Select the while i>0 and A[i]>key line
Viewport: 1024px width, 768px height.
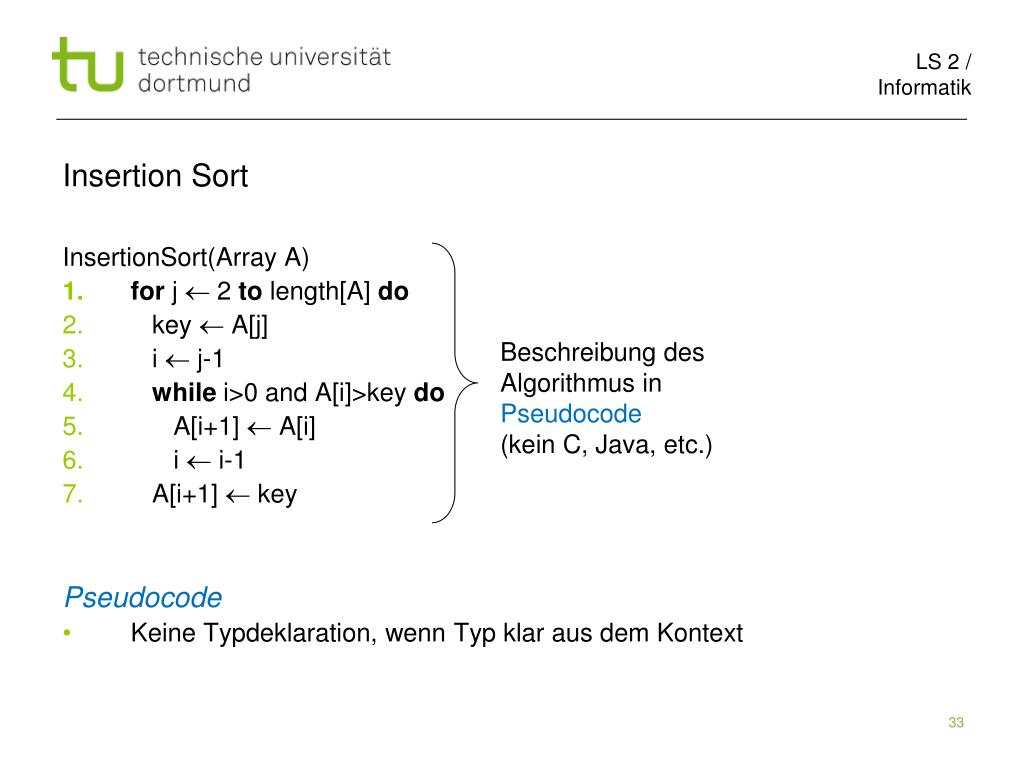298,392
